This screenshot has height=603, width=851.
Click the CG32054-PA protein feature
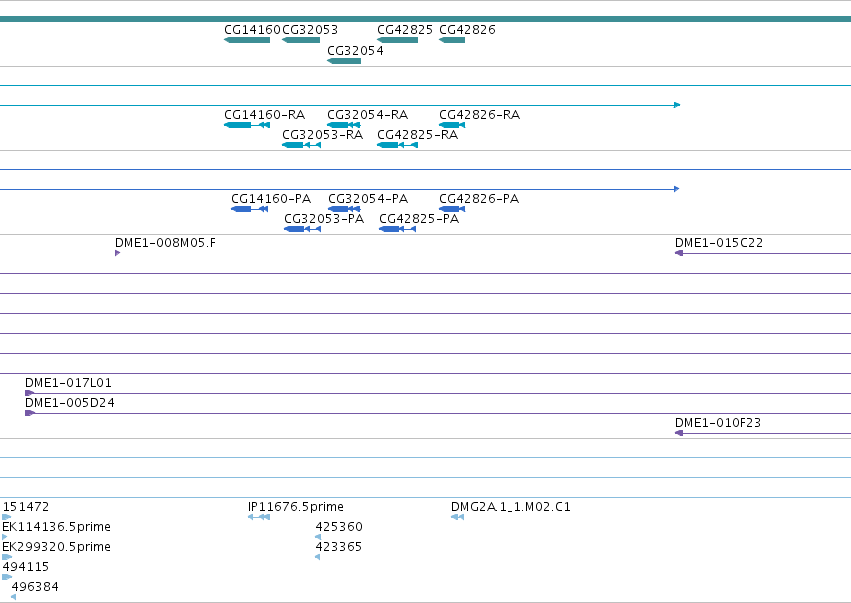345,209
